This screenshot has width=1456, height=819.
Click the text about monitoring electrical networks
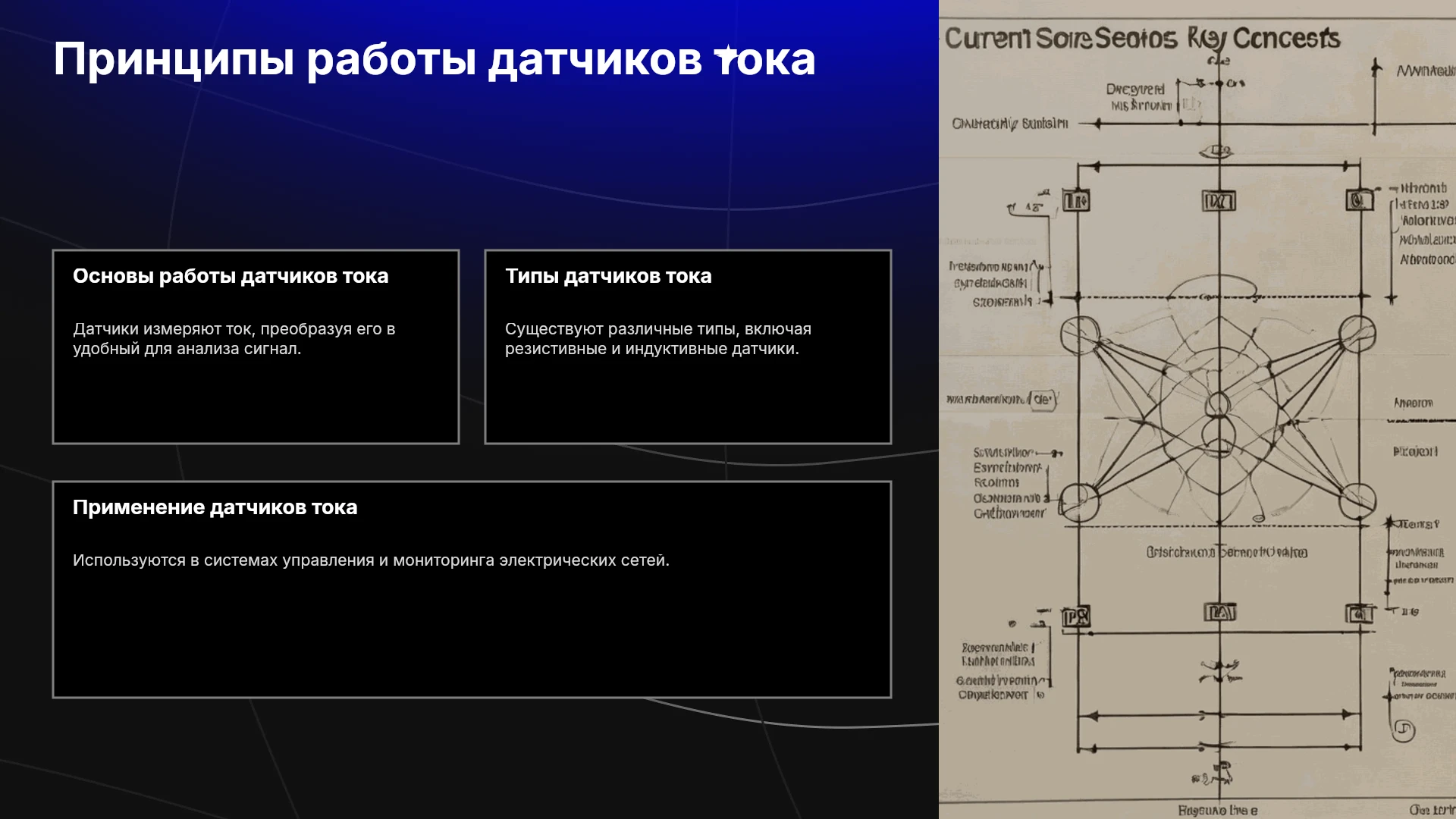[371, 560]
